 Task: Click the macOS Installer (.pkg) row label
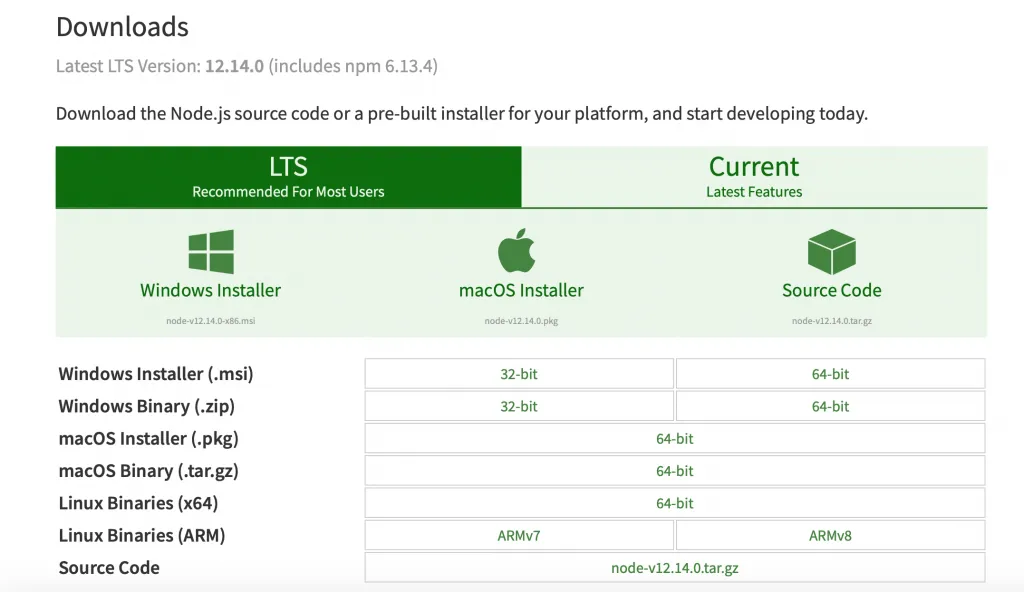(x=148, y=438)
